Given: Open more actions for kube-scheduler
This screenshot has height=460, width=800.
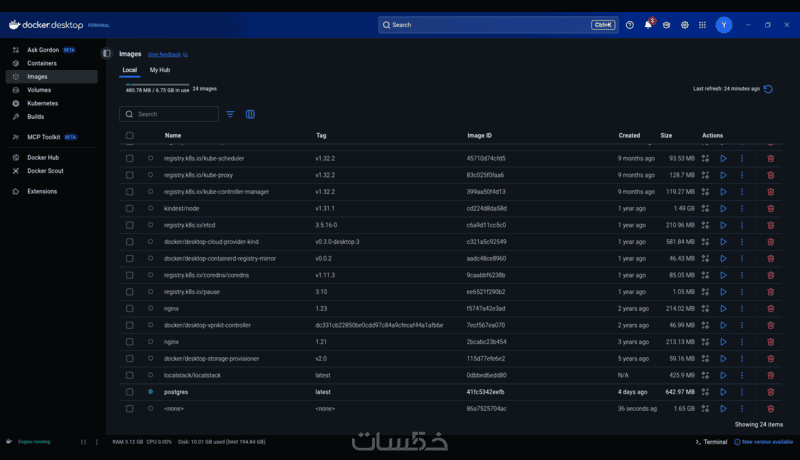Looking at the screenshot, I should pyautogui.click(x=742, y=159).
